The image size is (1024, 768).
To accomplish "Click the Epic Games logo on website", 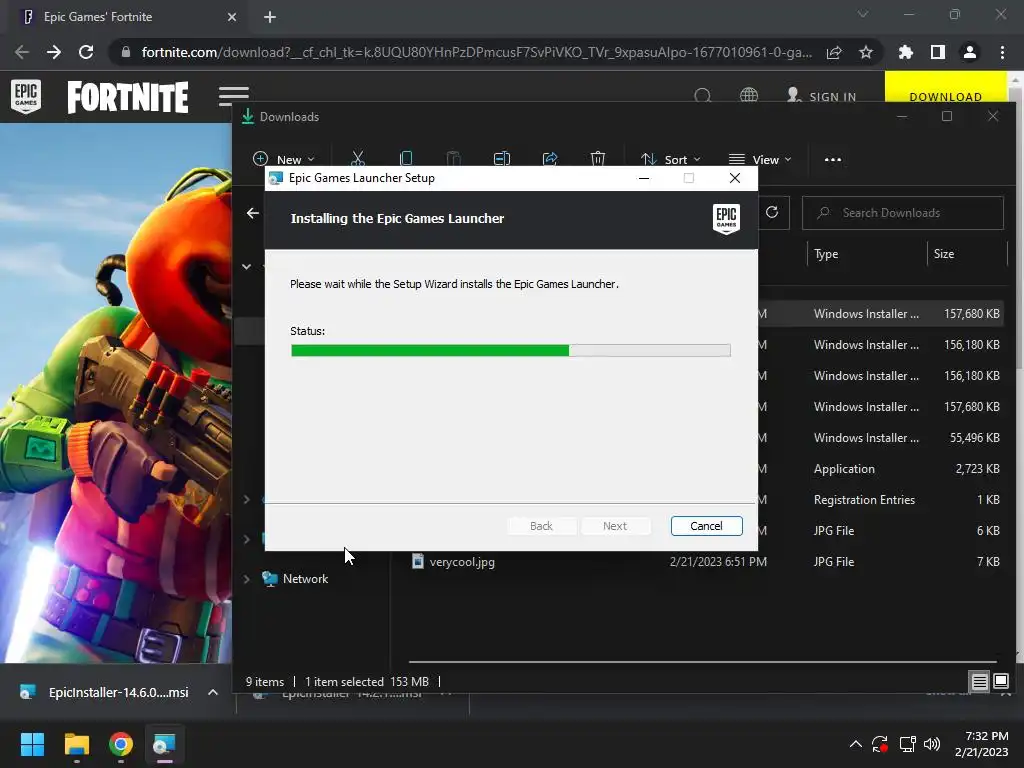I will (26, 96).
